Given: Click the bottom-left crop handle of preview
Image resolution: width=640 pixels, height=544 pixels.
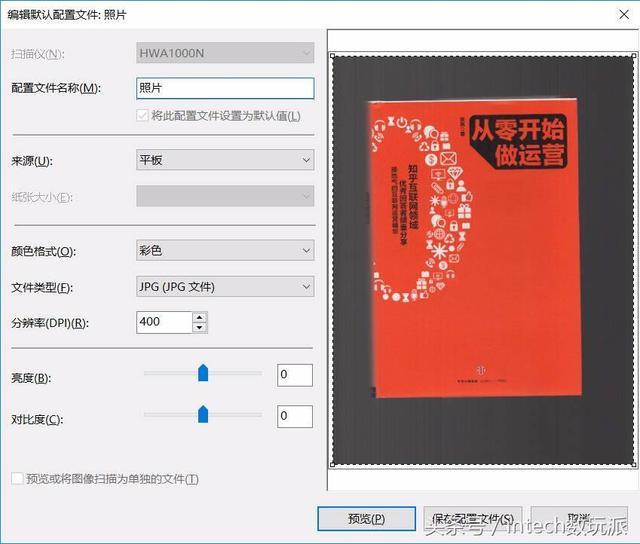Looking at the screenshot, I should [x=332, y=464].
